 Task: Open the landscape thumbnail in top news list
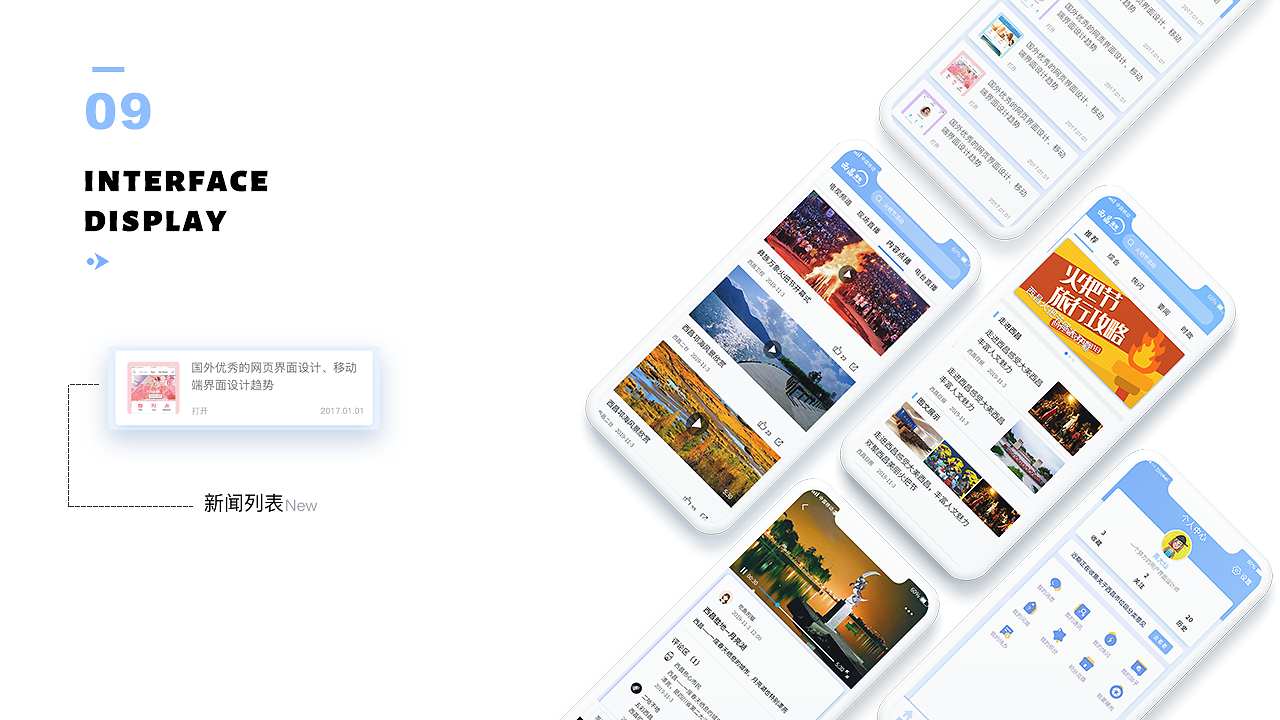pos(1001,36)
